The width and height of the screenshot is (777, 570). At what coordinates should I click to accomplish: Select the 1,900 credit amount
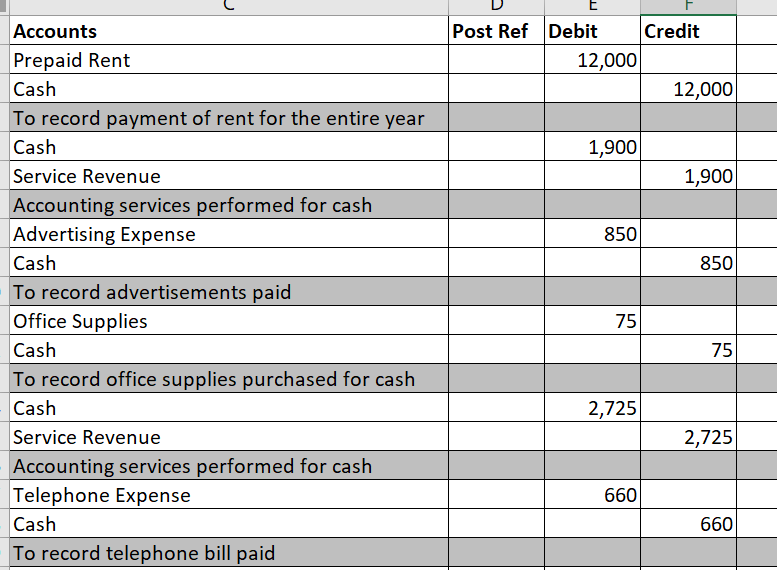[688, 176]
